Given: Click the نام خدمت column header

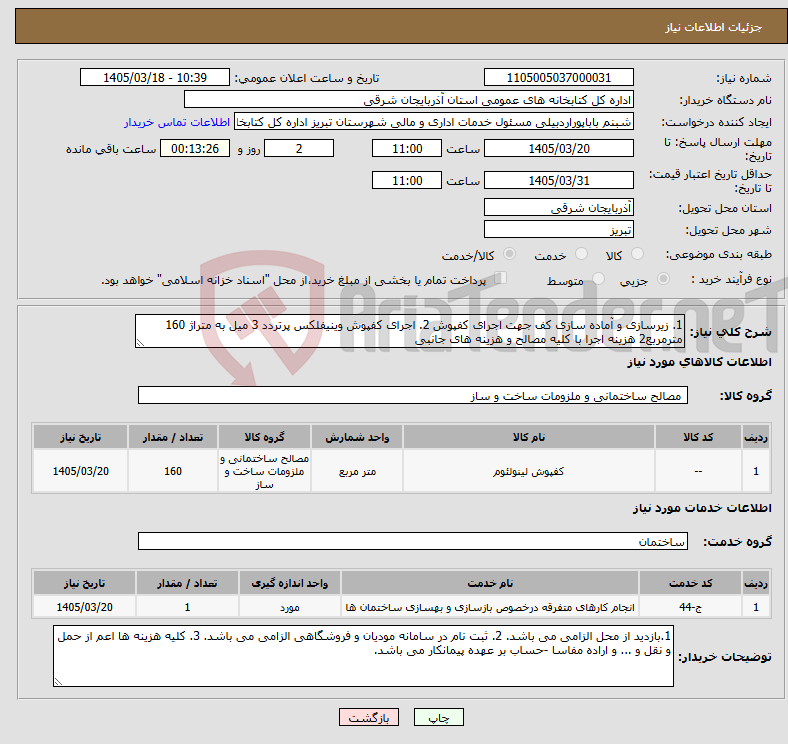Looking at the screenshot, I should click(x=490, y=583).
